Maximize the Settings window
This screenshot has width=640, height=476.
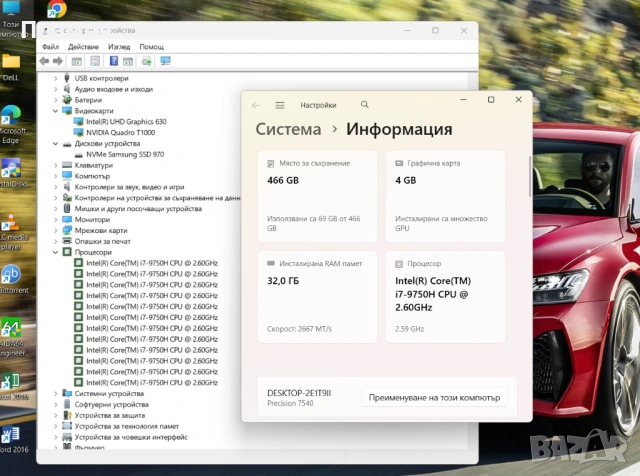click(491, 100)
